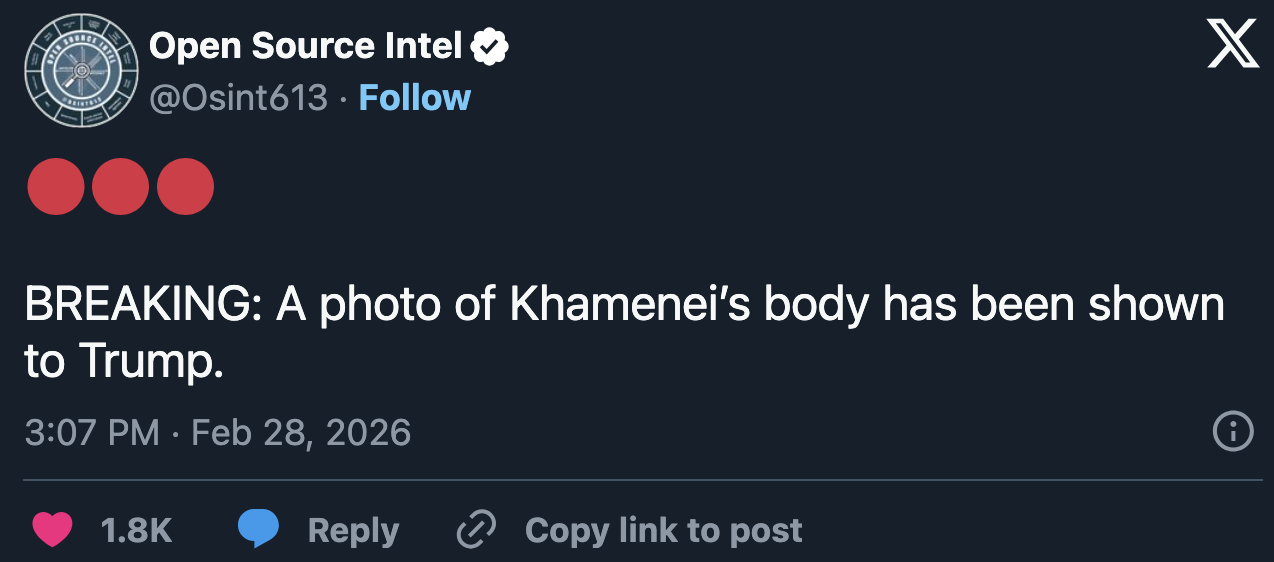Open the "Open Source Intel" display name
Screen dimensions: 1274x562
(x=306, y=46)
